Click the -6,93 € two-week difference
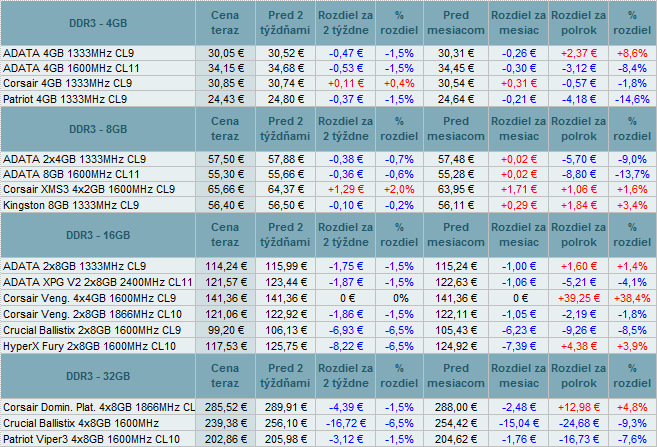Screen dimensions: 657x447 (346, 330)
